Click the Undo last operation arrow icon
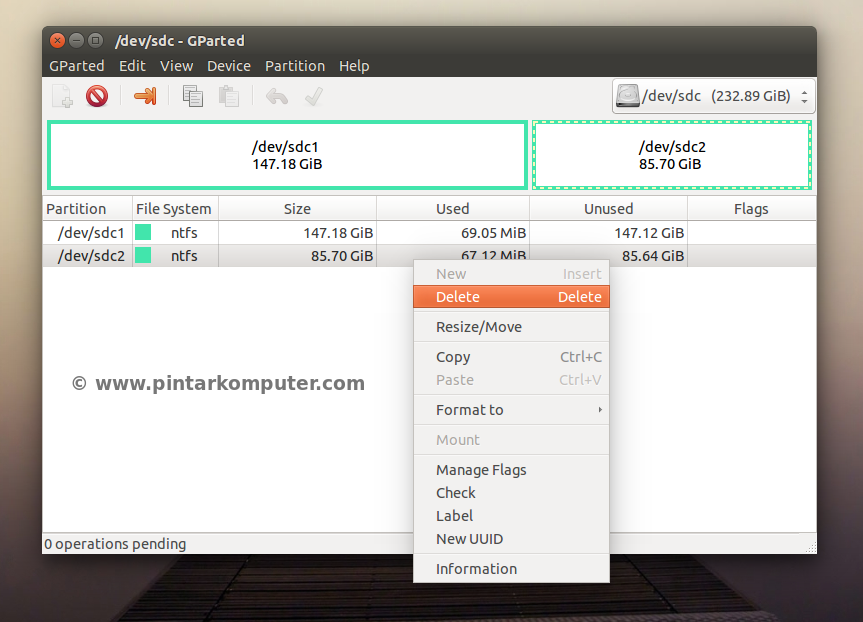863x622 pixels. (x=277, y=97)
